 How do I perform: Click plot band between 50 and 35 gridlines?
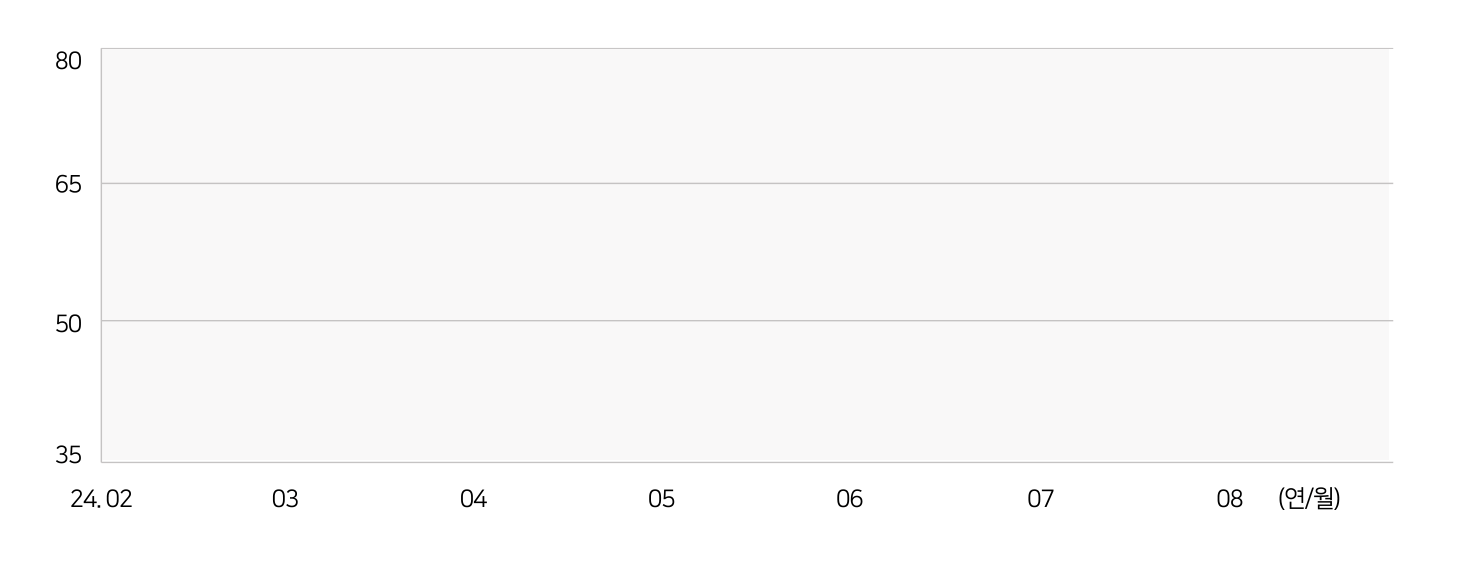point(745,391)
